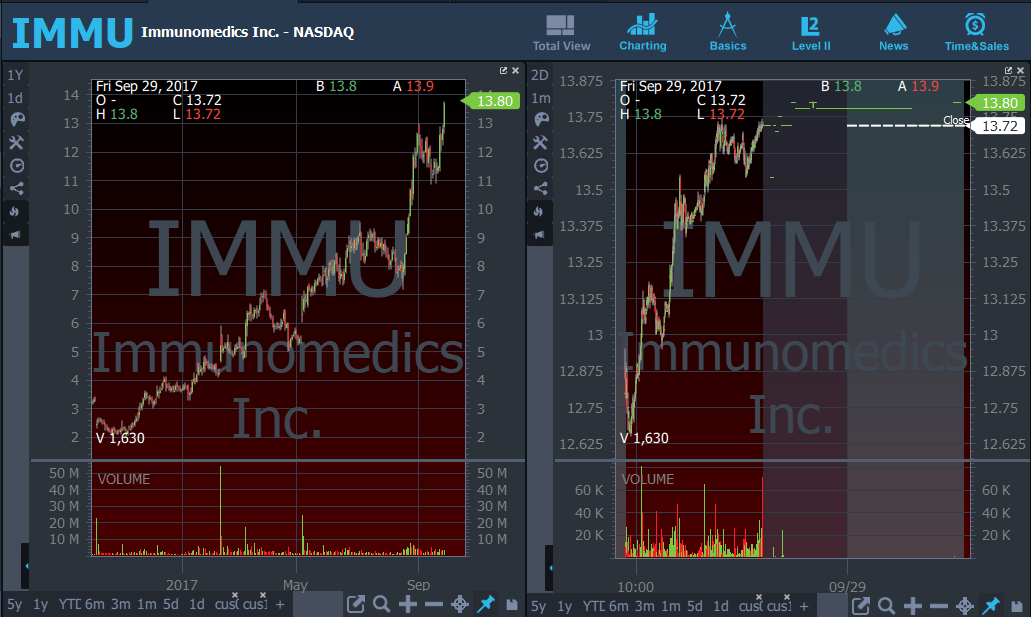Viewport: 1031px width, 617px height.
Task: Zoom in with plus on right chart
Action: (913, 606)
